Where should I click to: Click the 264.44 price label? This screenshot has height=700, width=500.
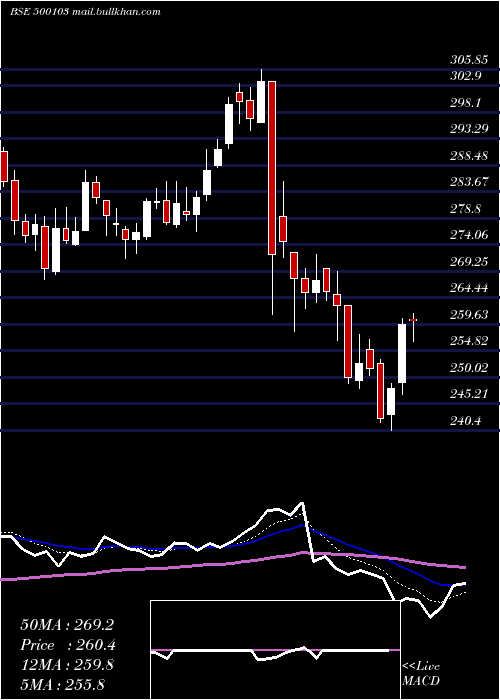[x=469, y=288]
